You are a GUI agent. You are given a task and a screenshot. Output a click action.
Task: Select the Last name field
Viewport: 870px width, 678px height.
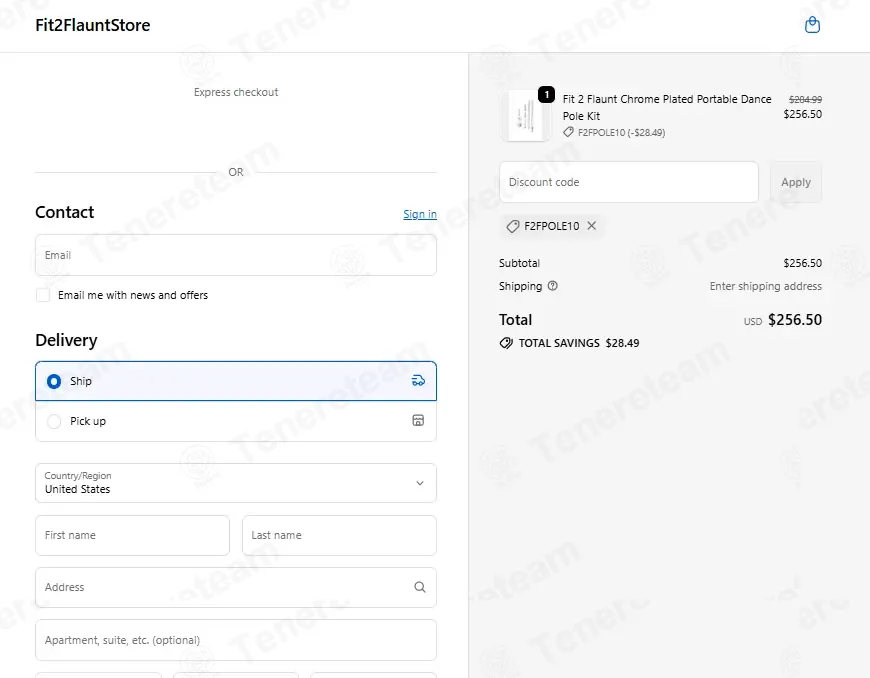pos(339,535)
